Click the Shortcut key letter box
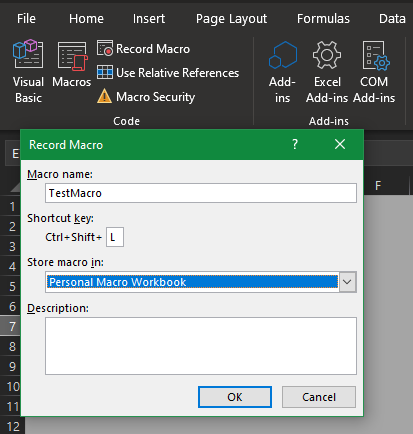 (x=115, y=237)
